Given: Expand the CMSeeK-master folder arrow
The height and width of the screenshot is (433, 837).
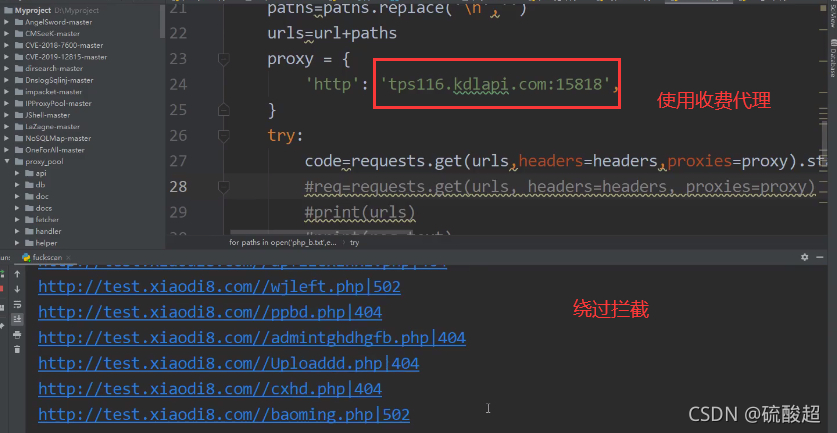Looking at the screenshot, I should coord(7,34).
